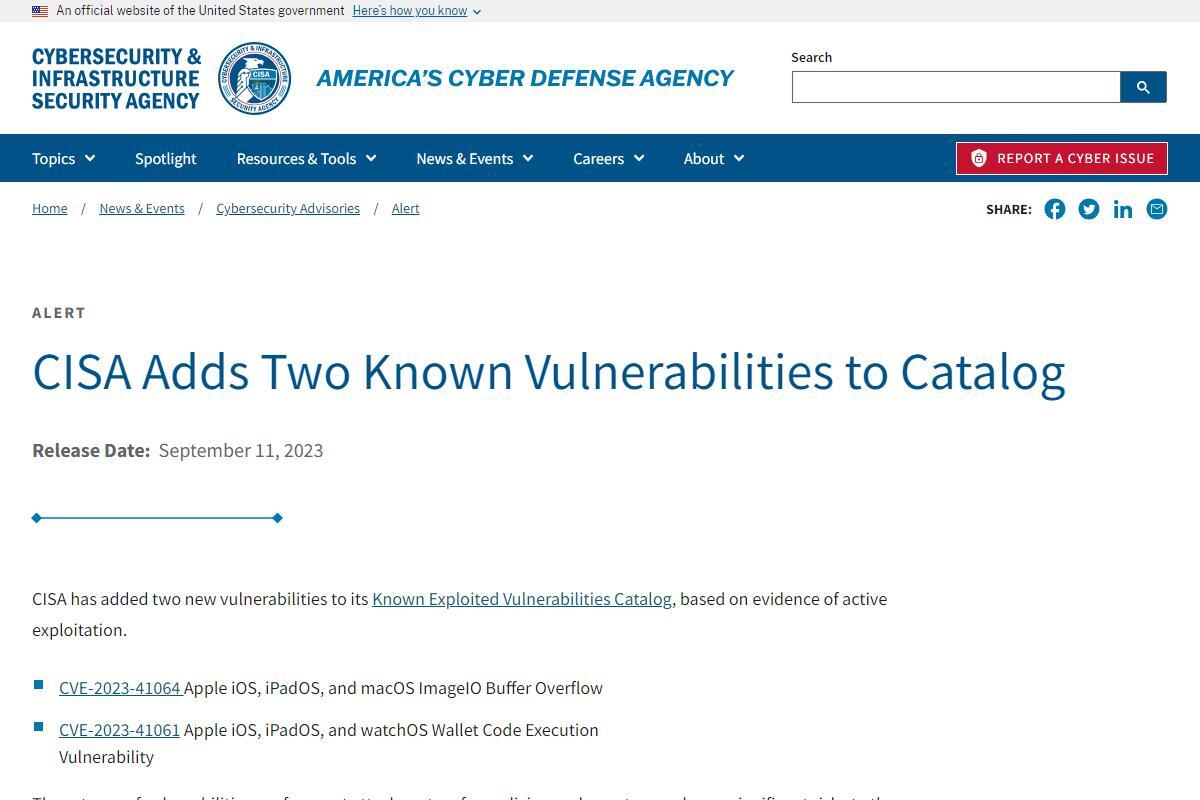This screenshot has height=800, width=1200.
Task: Go to the Spotlight nav item
Action: click(166, 158)
